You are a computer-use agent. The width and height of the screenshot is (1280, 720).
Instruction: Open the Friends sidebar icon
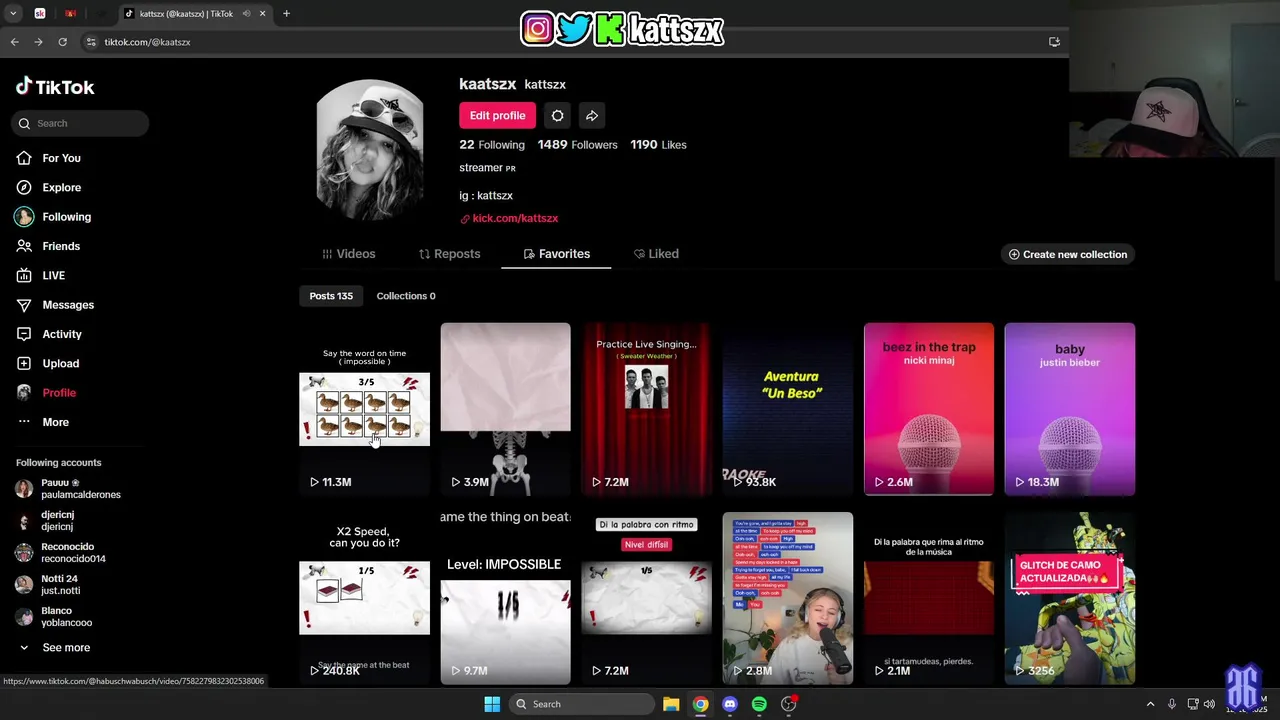click(24, 246)
